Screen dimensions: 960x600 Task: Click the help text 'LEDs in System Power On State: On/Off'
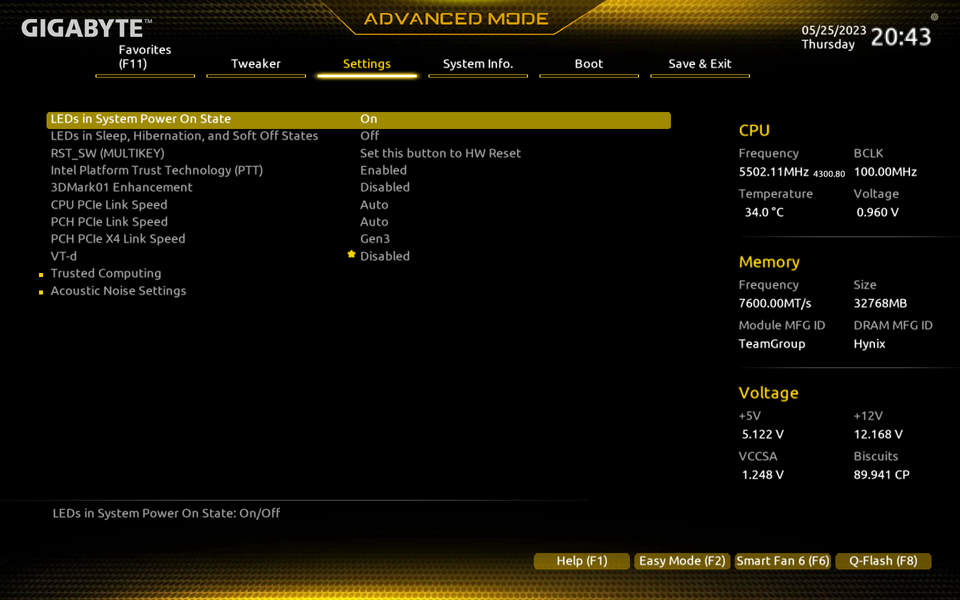(x=166, y=514)
